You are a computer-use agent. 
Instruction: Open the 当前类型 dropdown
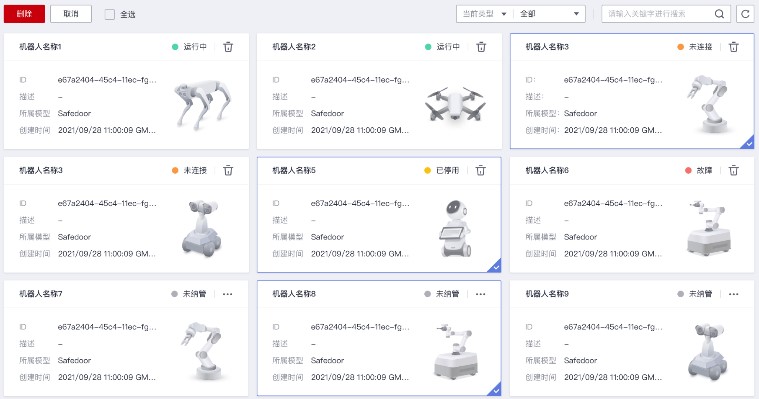pyautogui.click(x=484, y=14)
